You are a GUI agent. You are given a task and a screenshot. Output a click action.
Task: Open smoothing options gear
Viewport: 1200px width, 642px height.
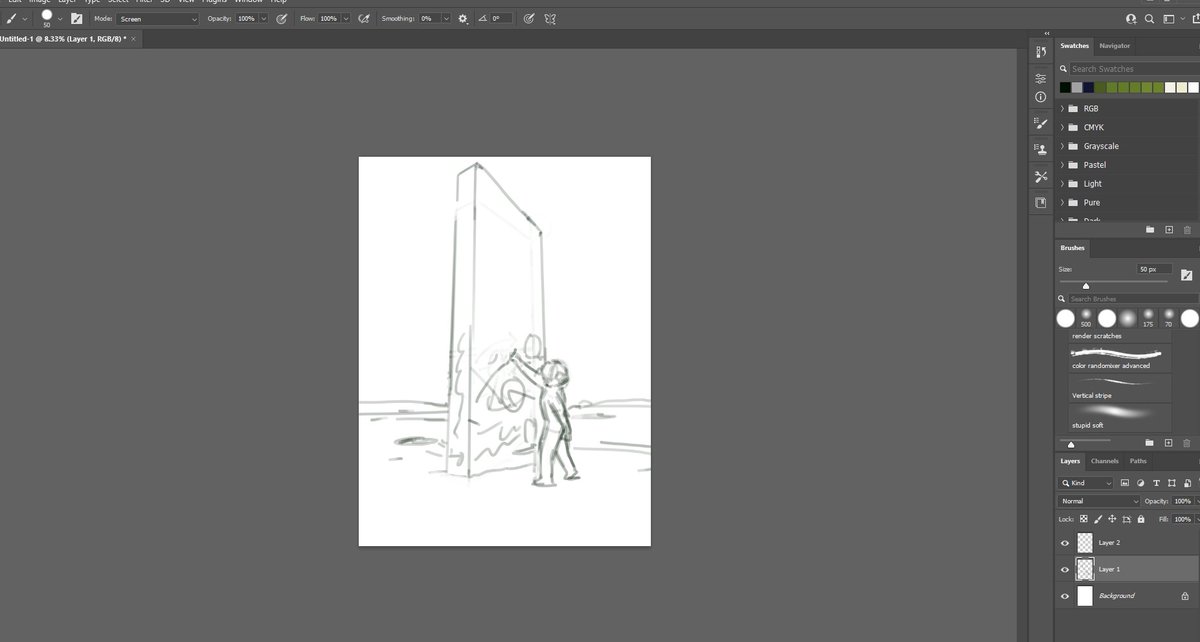(x=463, y=18)
